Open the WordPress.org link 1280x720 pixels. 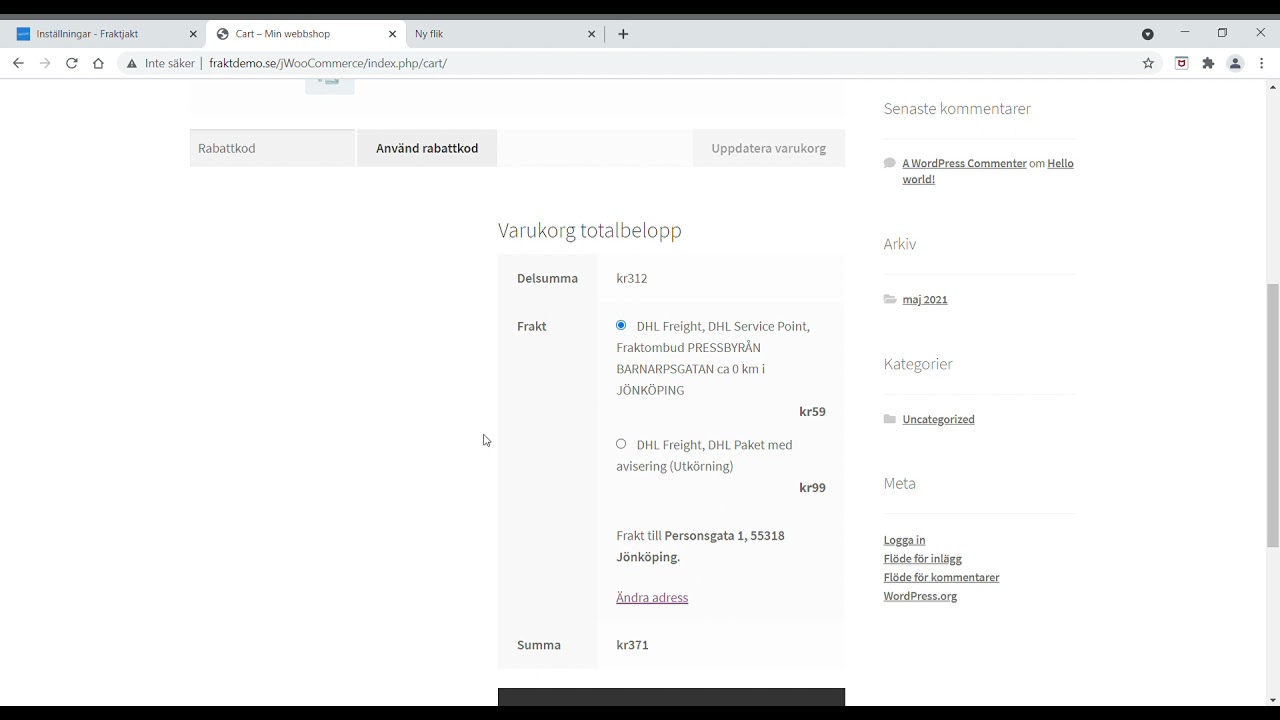point(920,596)
